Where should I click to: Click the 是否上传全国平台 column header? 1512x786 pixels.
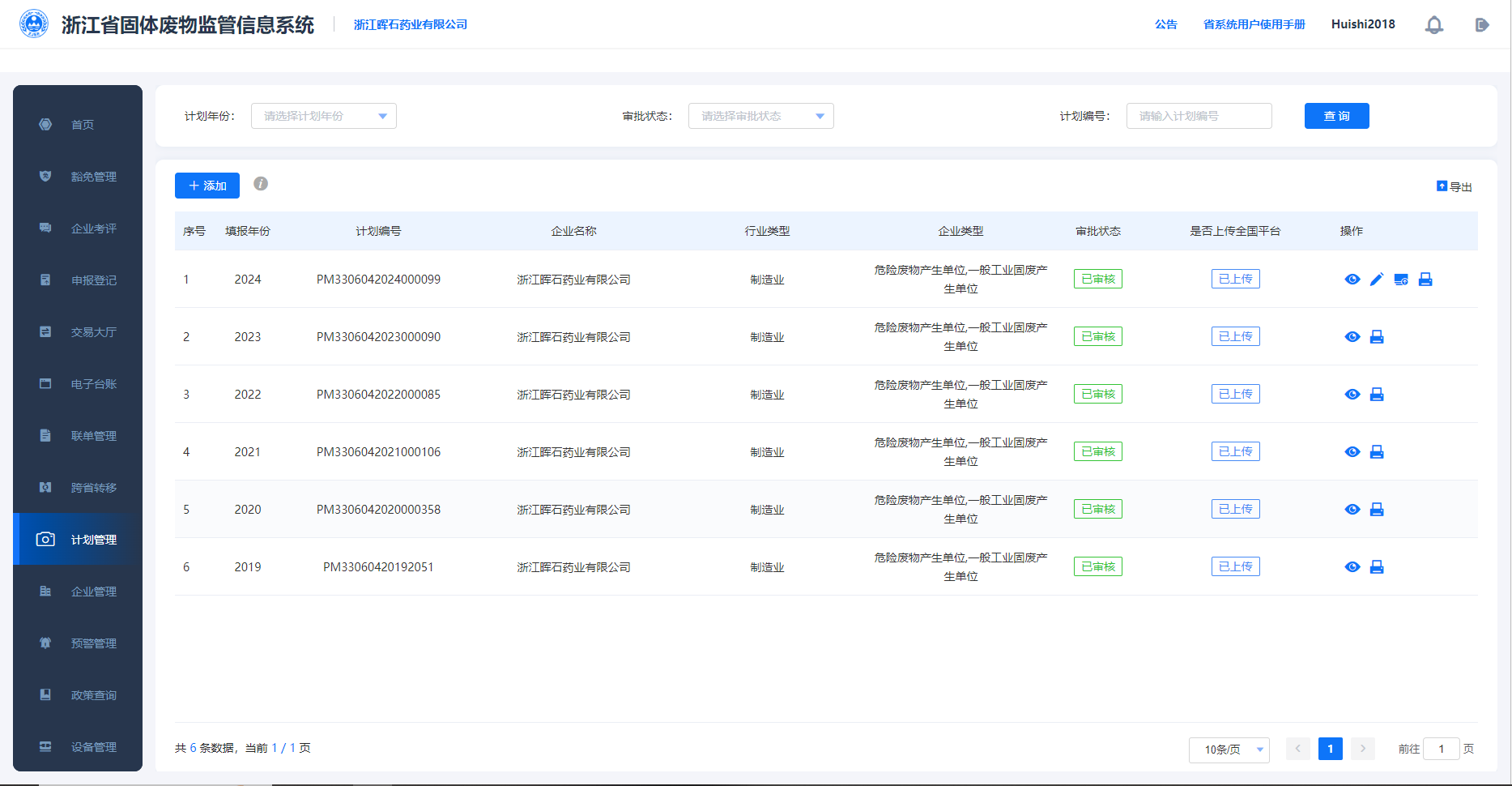(1235, 231)
